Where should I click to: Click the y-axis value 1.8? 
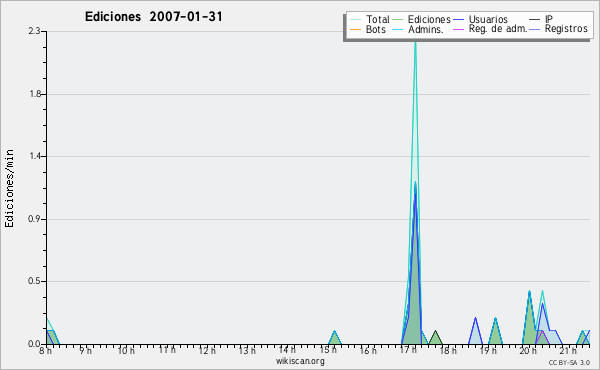34,94
